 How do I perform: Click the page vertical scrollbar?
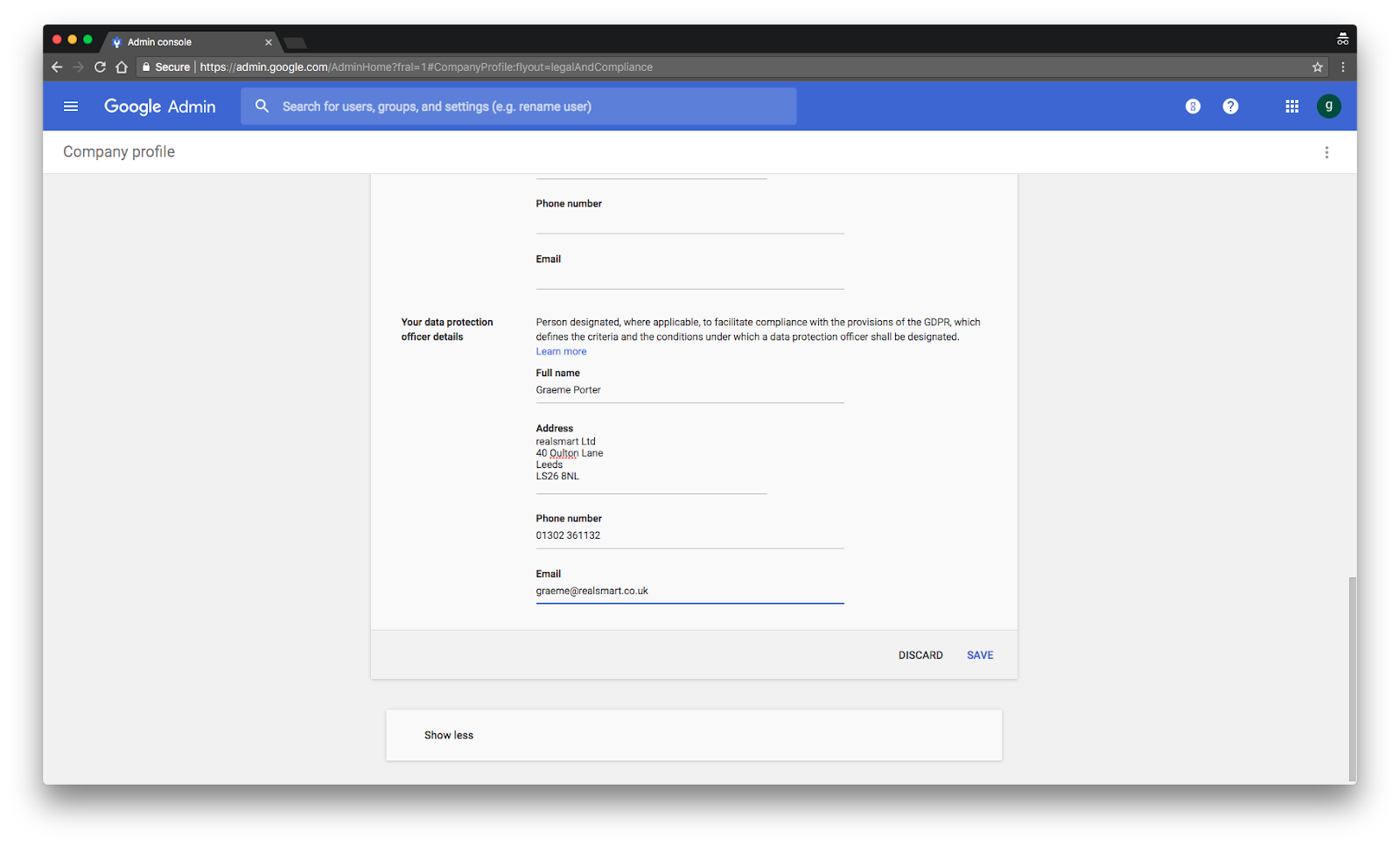point(1352,678)
